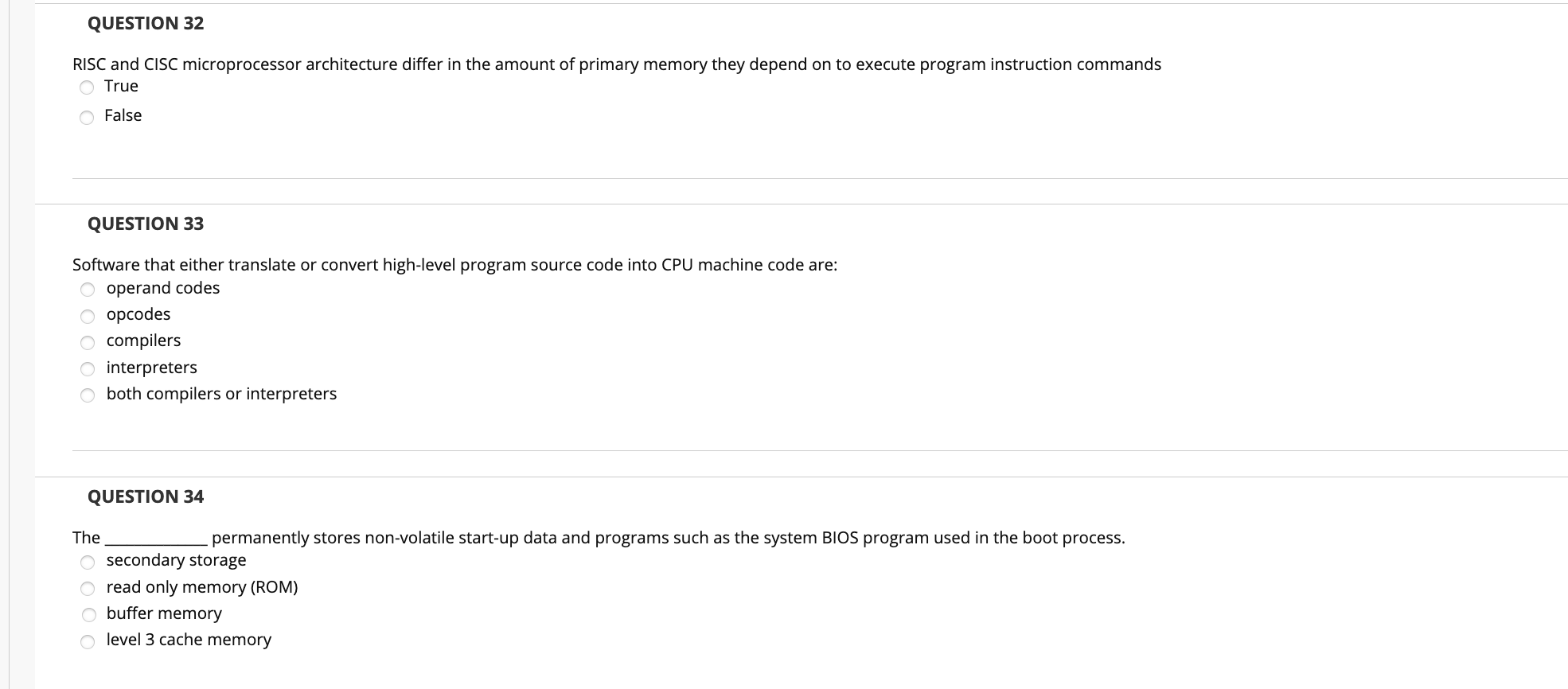This screenshot has width=1568, height=689.
Task: Select compilers as the answer
Action: [x=88, y=341]
